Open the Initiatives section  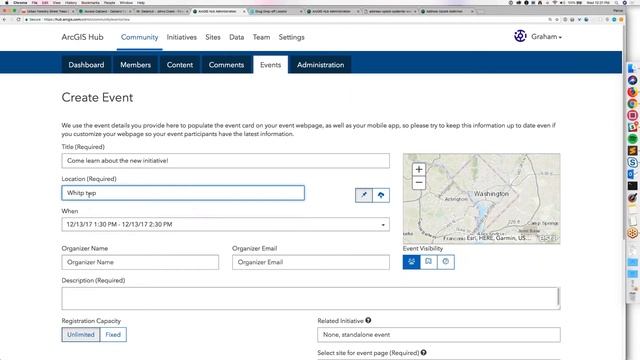[x=182, y=37]
